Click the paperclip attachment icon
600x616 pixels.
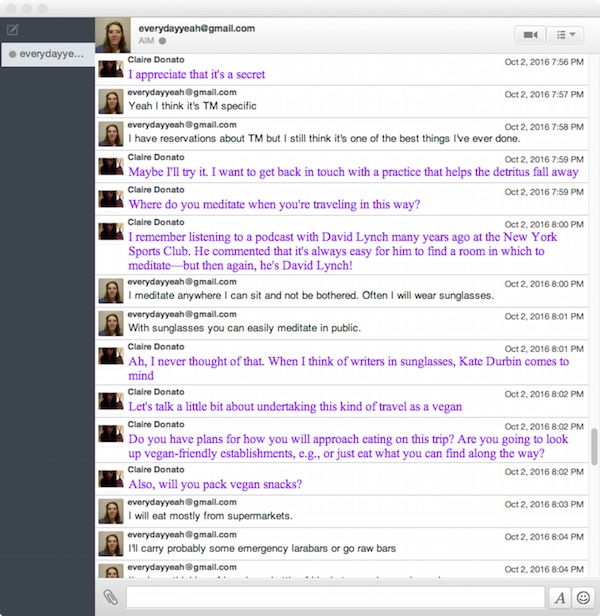click(110, 598)
